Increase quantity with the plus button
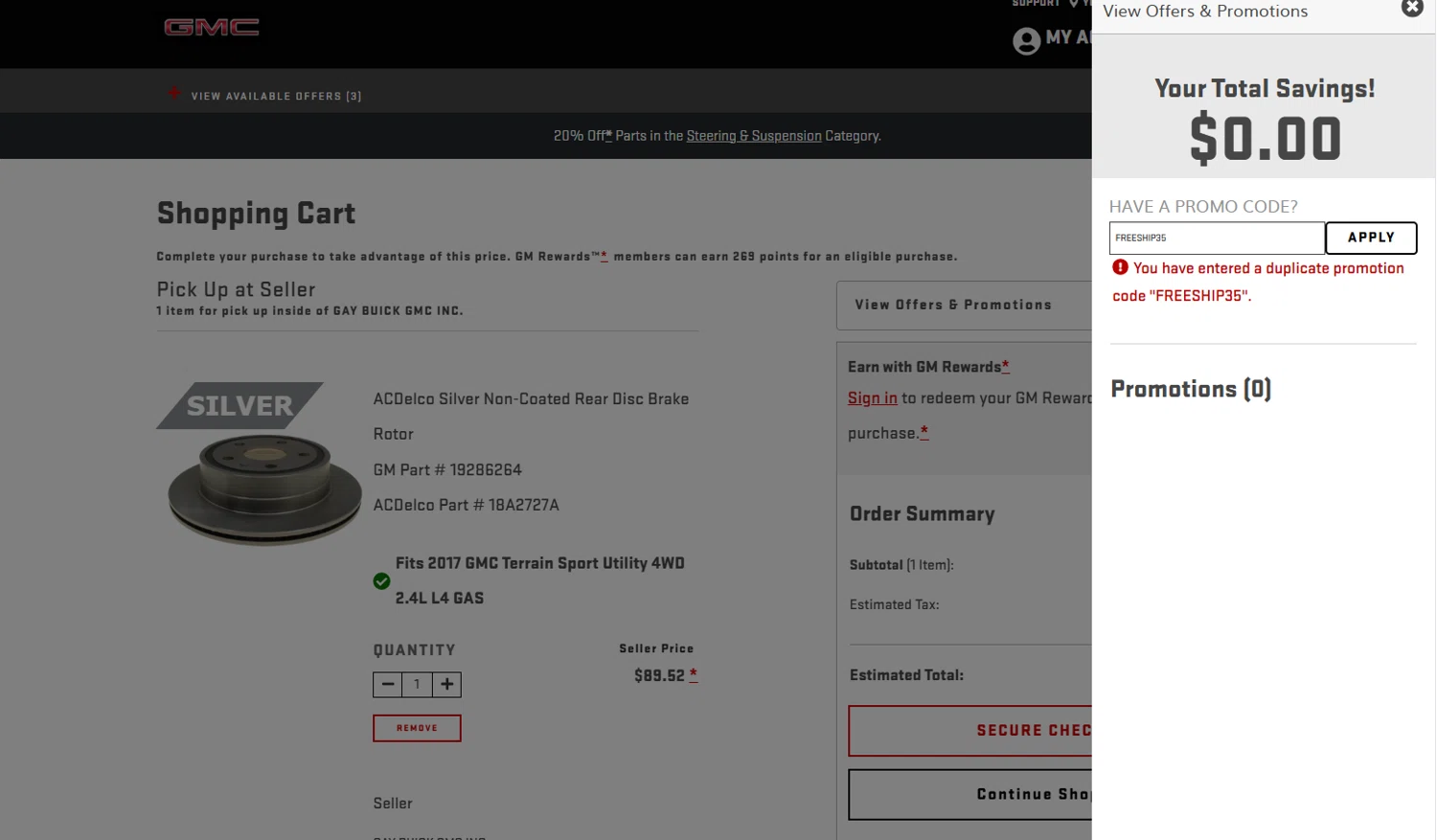The height and width of the screenshot is (840, 1437). click(x=446, y=684)
